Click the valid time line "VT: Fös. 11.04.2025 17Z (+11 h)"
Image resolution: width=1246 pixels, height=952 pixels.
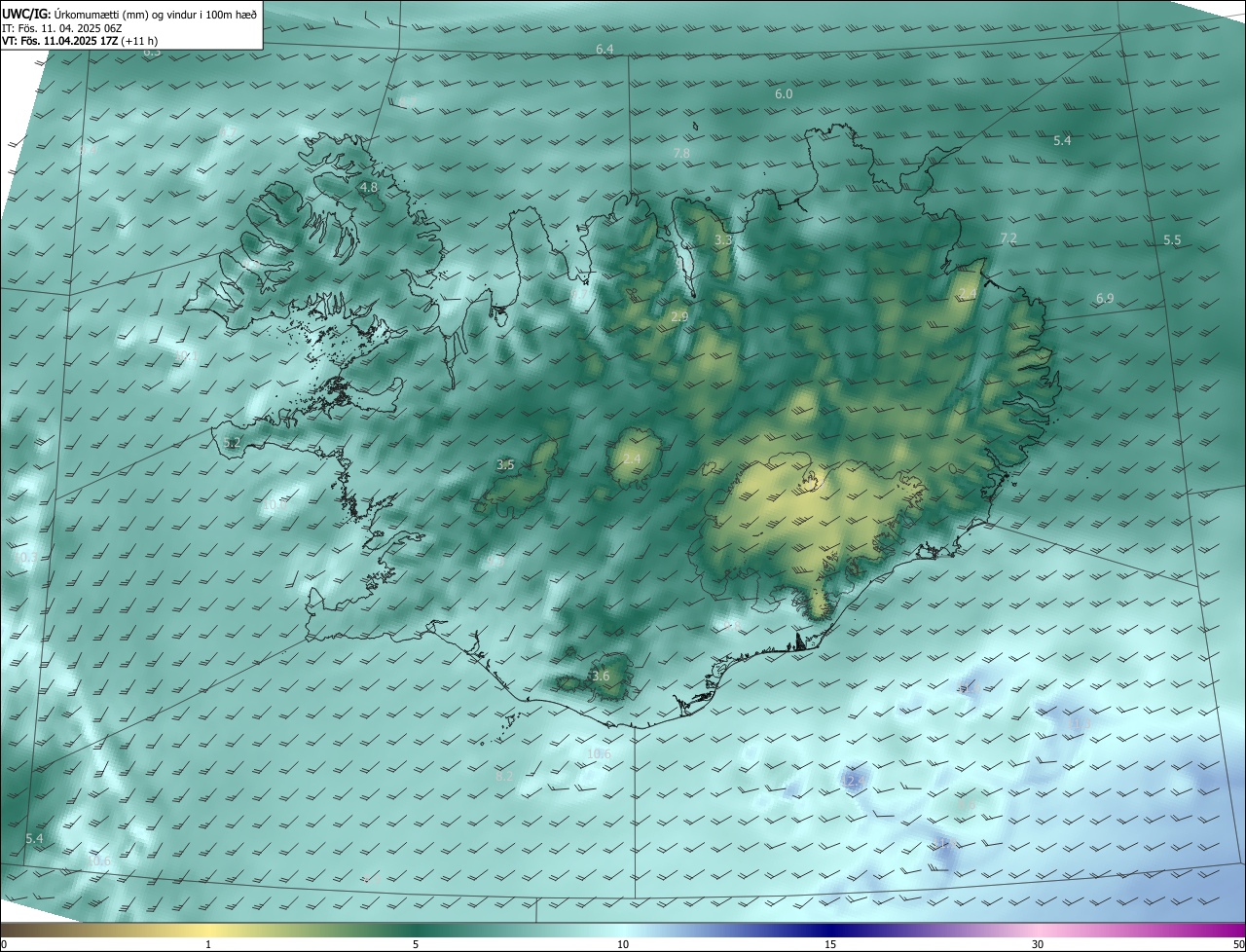click(x=80, y=41)
